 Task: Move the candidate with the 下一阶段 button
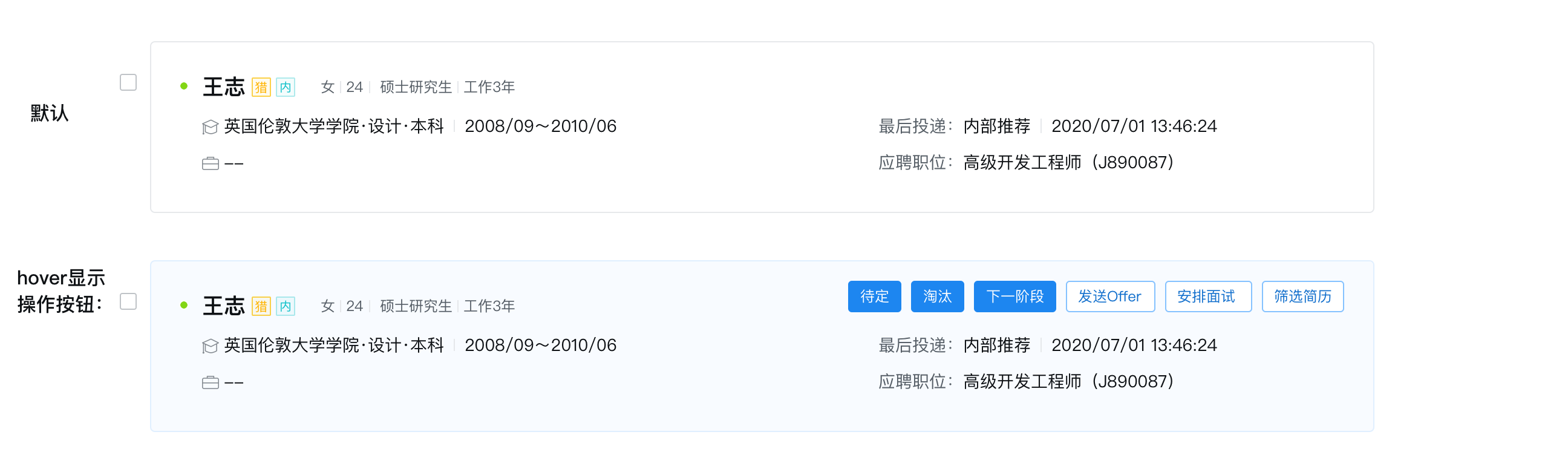[1014, 297]
